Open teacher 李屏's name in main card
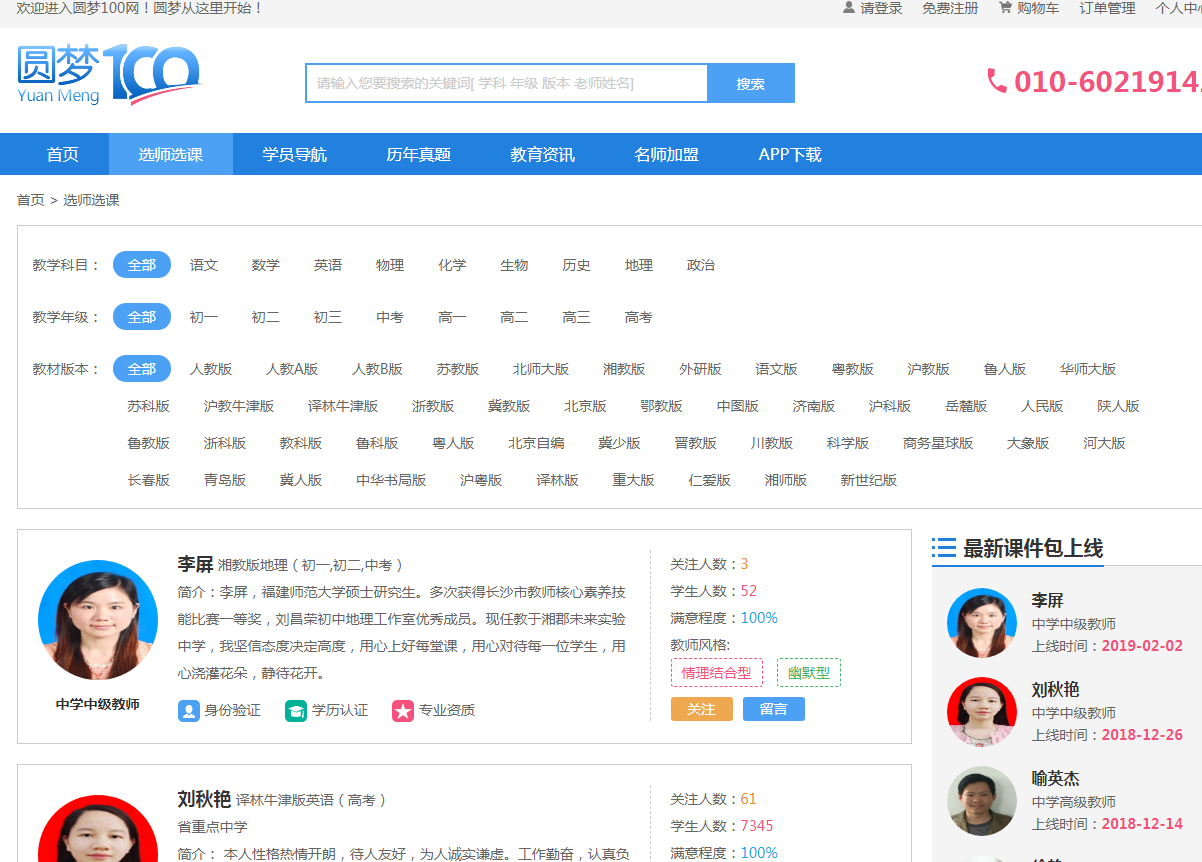Screen dimensions: 1202x862 (x=195, y=565)
